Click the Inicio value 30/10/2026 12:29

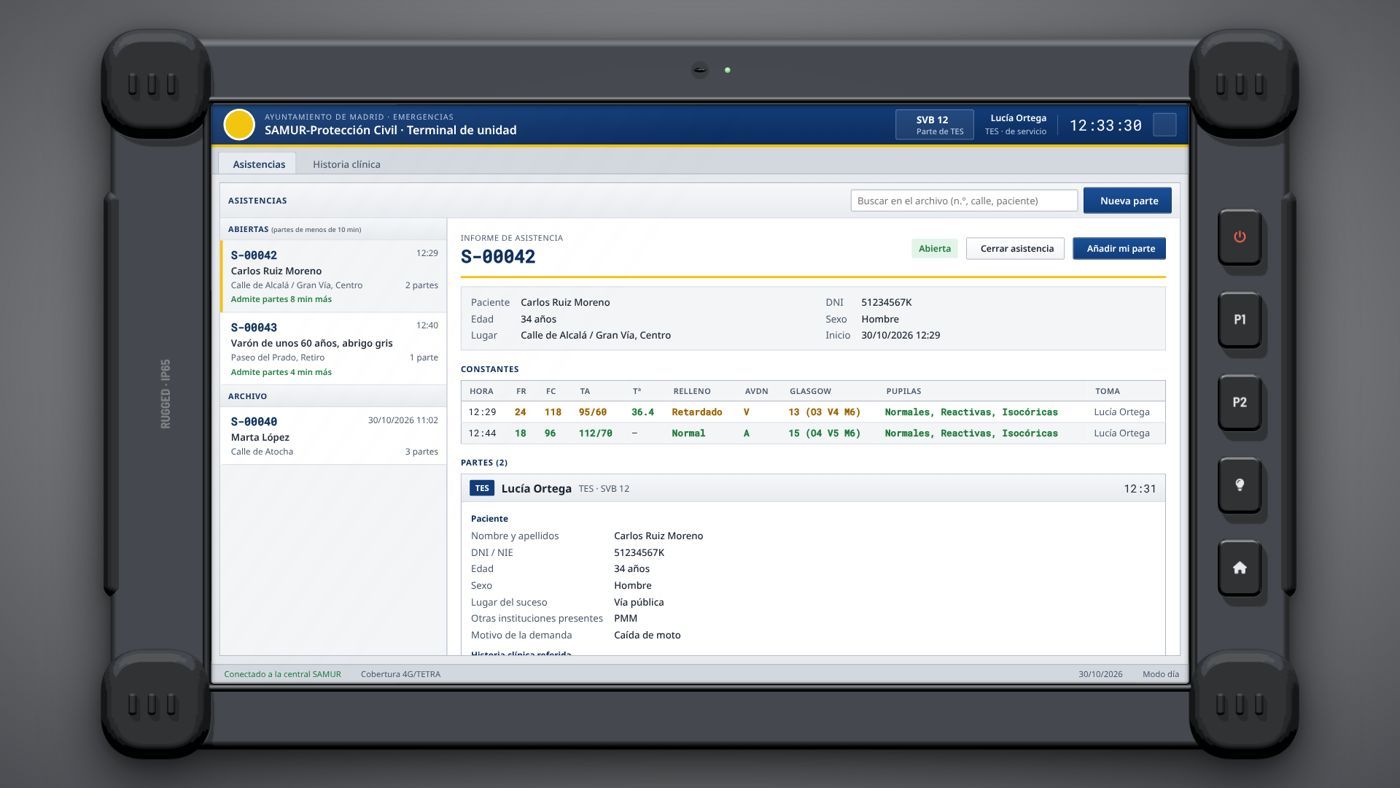coord(900,335)
